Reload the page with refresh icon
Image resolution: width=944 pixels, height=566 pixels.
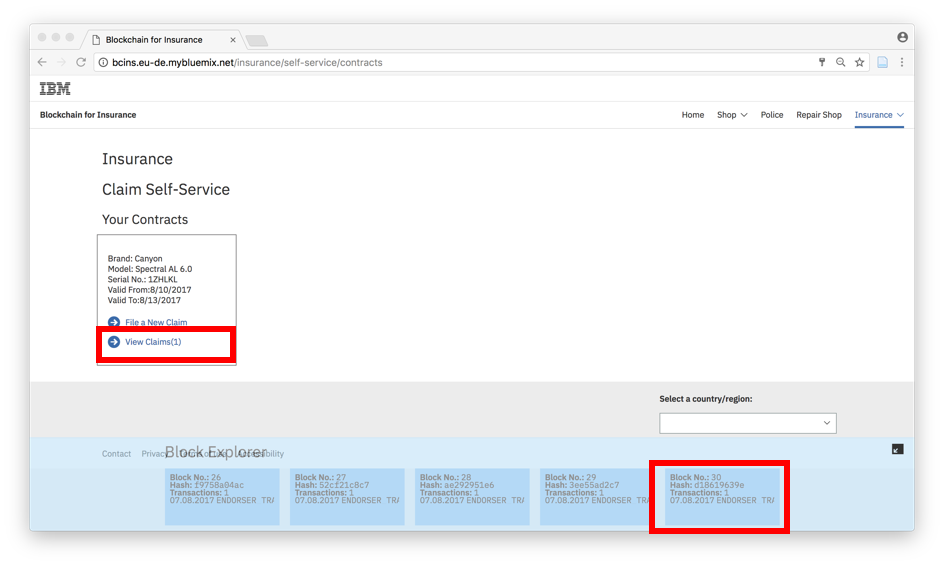81,62
